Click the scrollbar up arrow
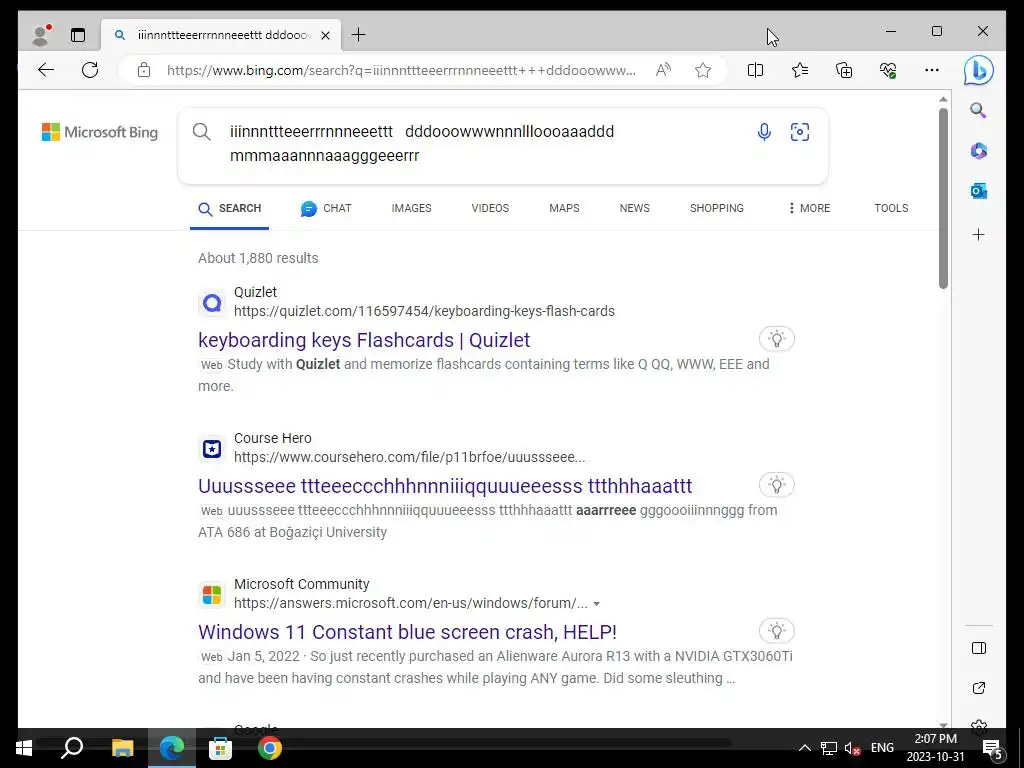 point(943,99)
